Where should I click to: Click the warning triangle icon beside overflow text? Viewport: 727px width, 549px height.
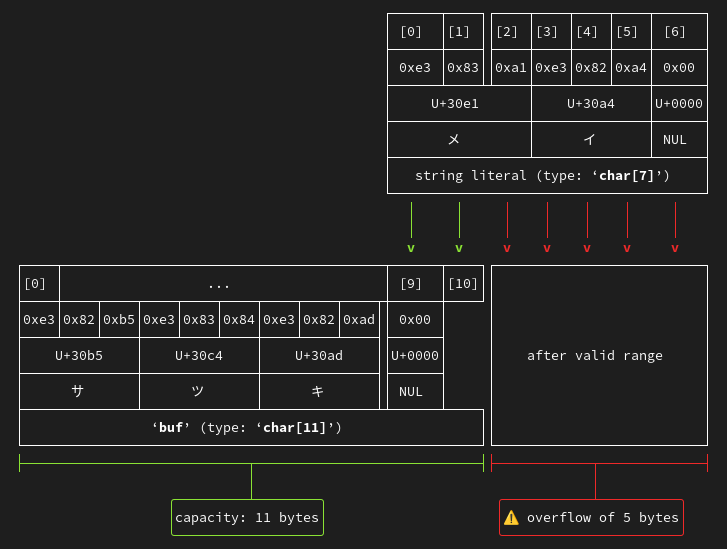tap(511, 518)
